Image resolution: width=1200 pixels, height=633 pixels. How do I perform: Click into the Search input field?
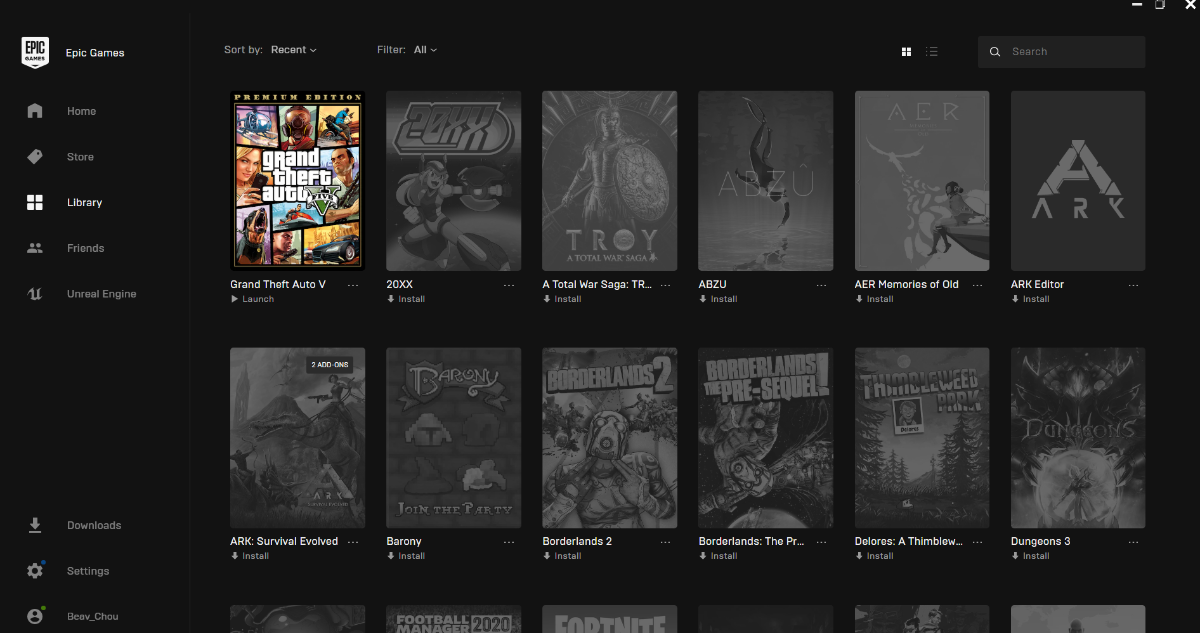[x=1061, y=52]
